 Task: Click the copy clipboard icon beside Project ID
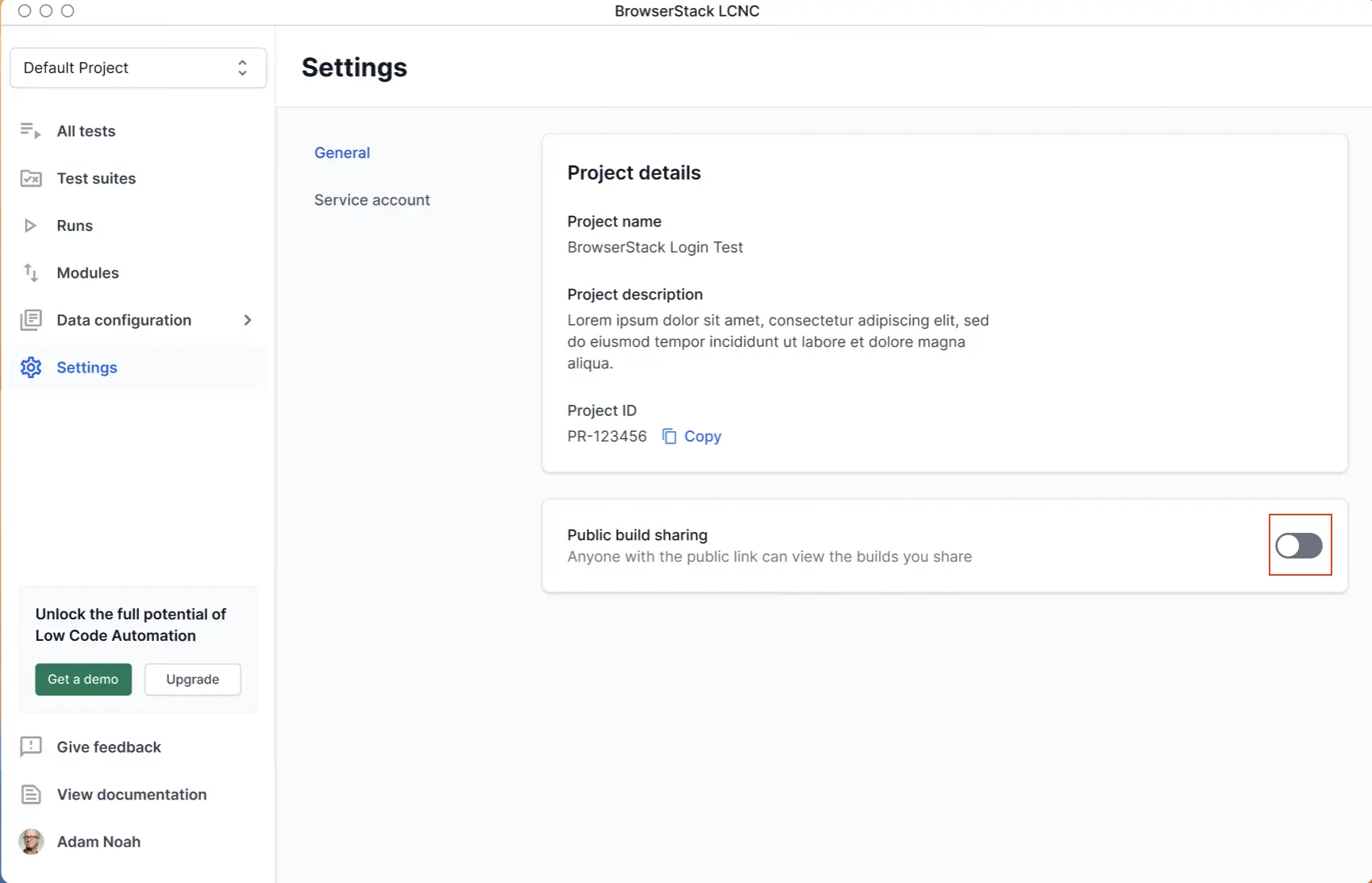click(x=669, y=437)
